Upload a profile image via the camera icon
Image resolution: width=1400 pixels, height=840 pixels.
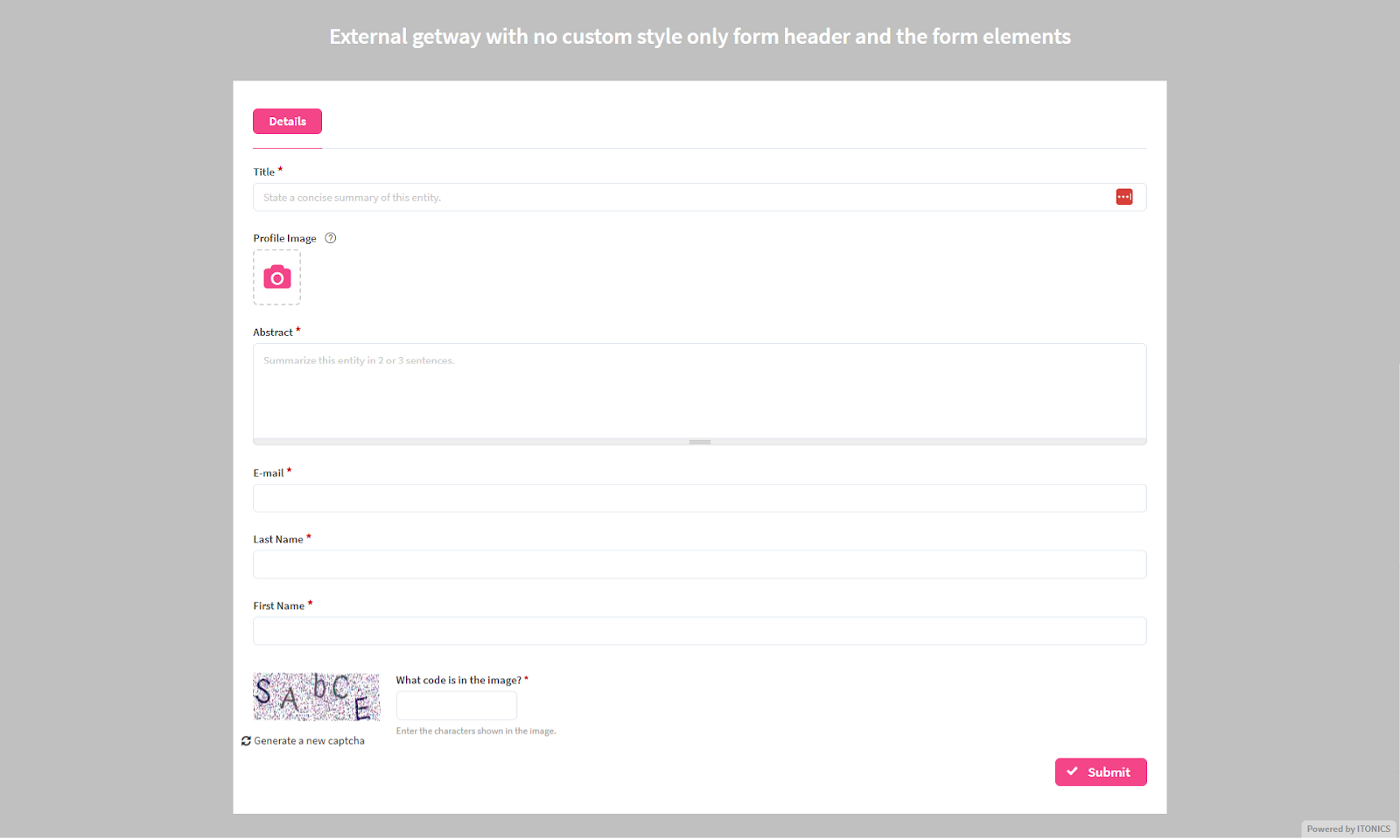277,277
